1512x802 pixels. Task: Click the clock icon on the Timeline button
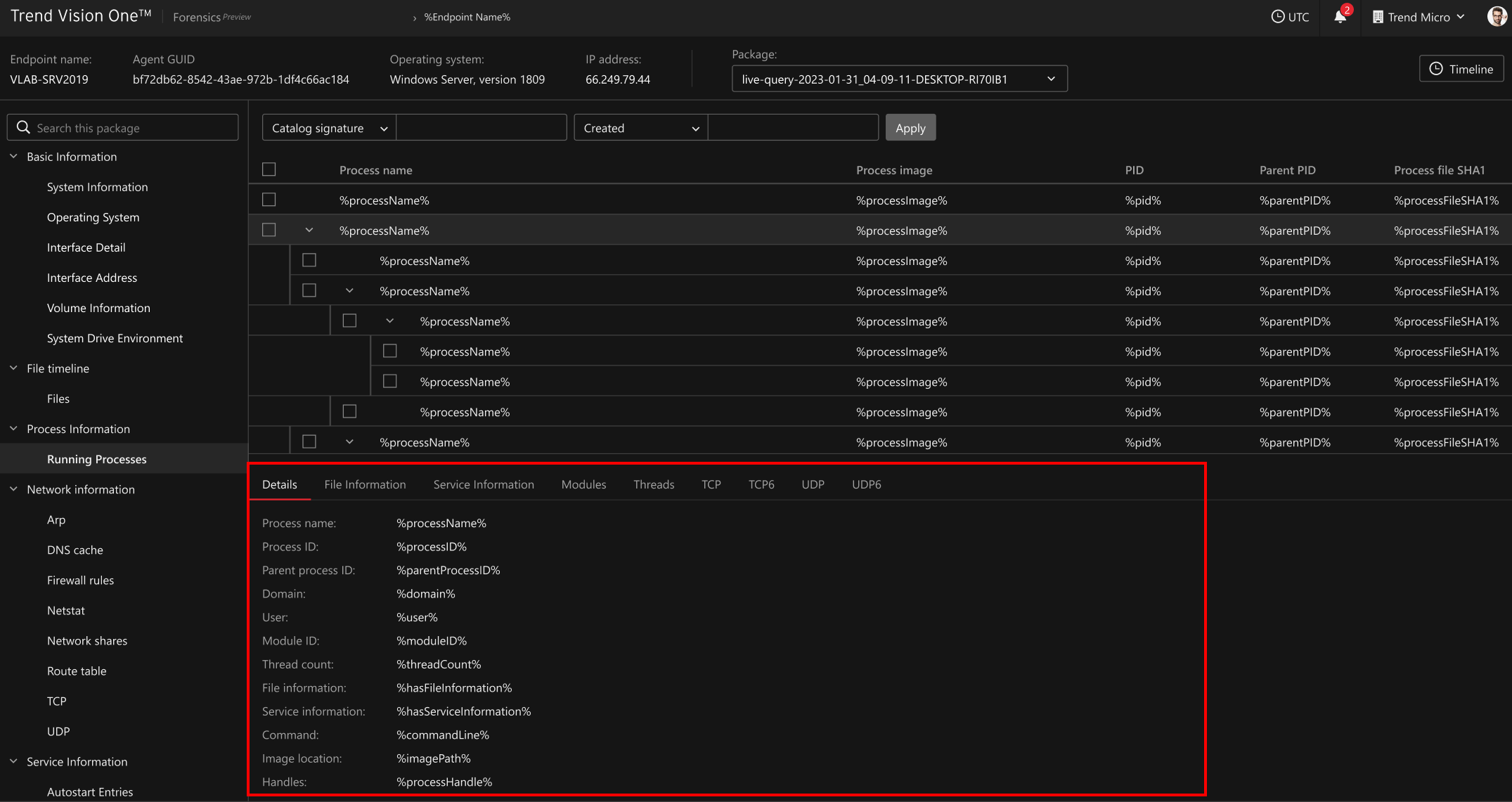(1435, 68)
